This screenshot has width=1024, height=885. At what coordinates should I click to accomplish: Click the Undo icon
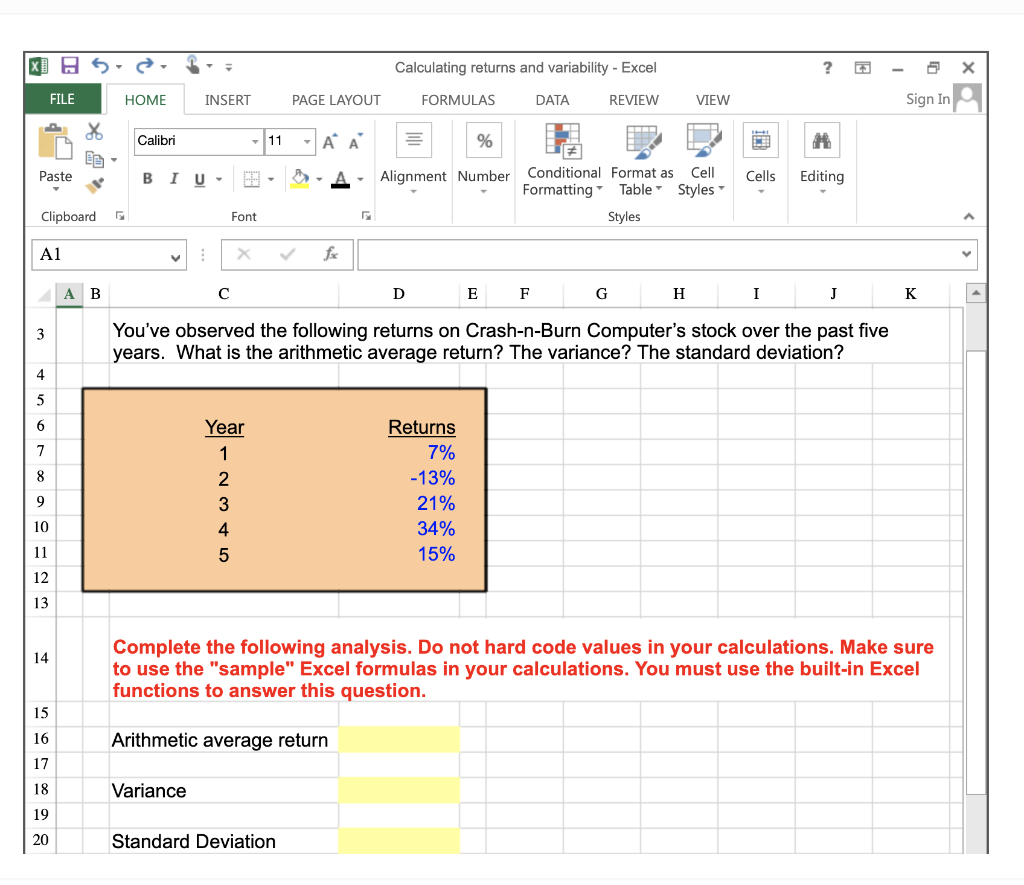[100, 64]
